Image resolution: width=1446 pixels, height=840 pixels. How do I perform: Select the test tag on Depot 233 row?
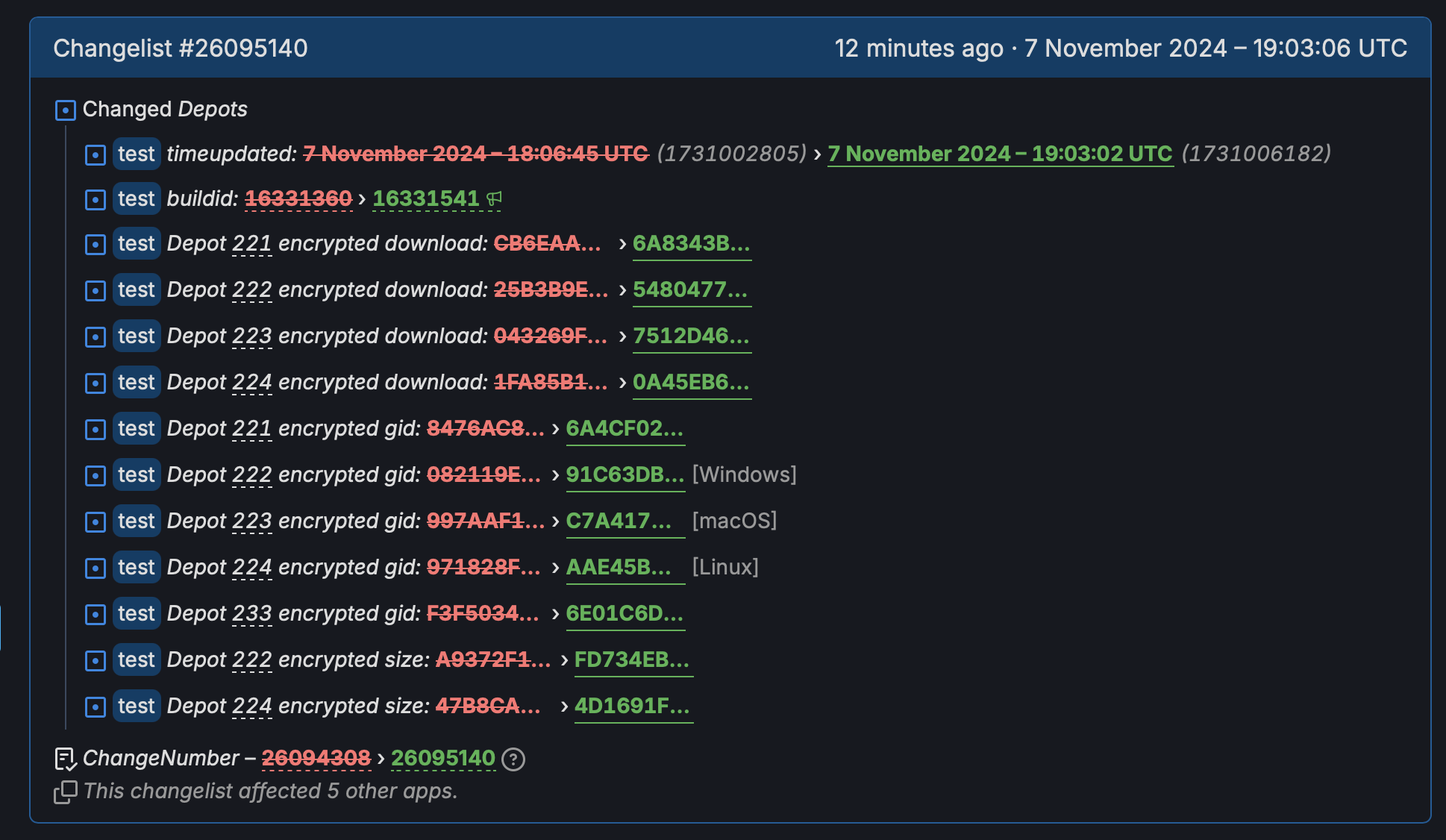point(137,614)
